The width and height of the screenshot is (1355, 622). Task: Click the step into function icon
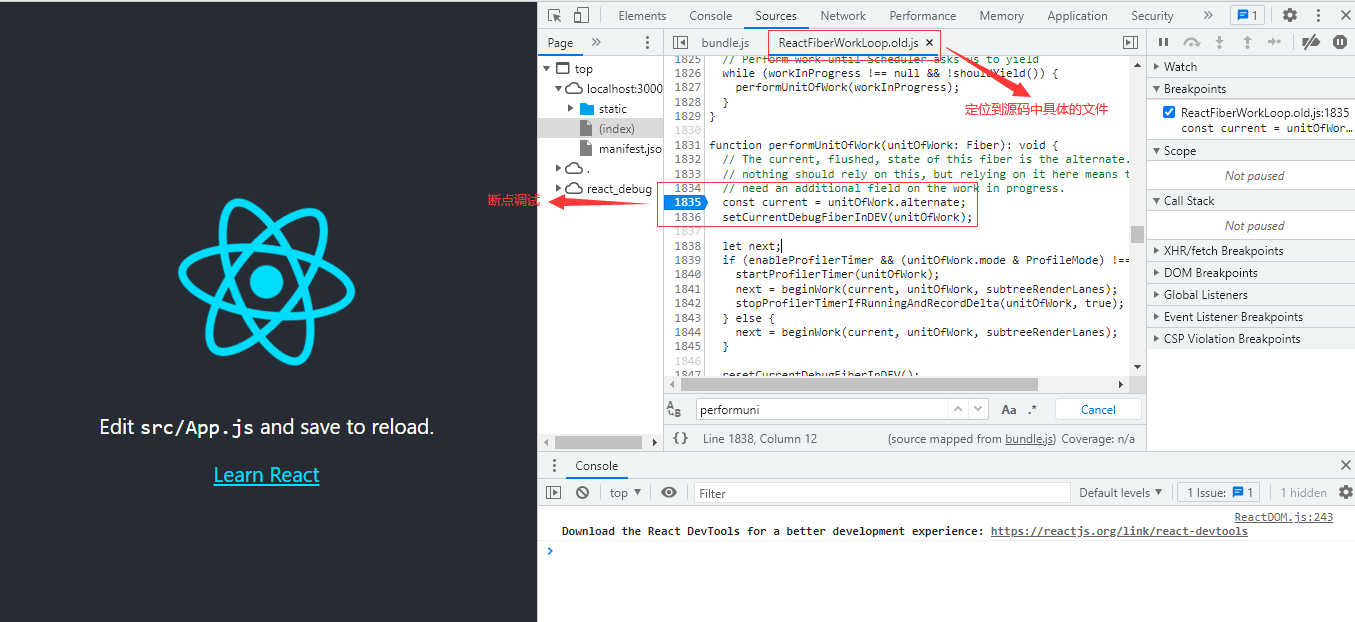1219,42
